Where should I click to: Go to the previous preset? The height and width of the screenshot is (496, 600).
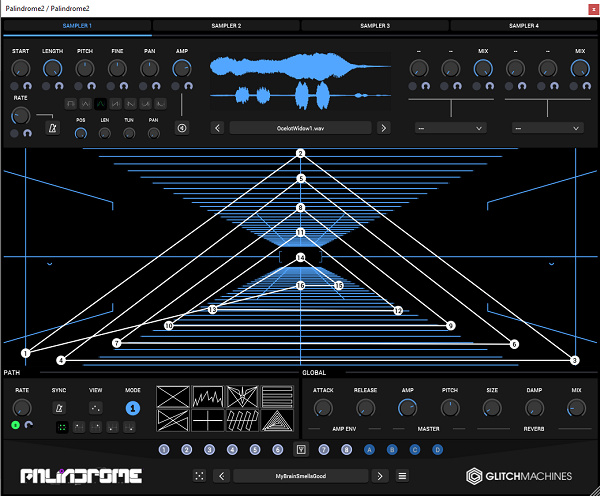(222, 476)
